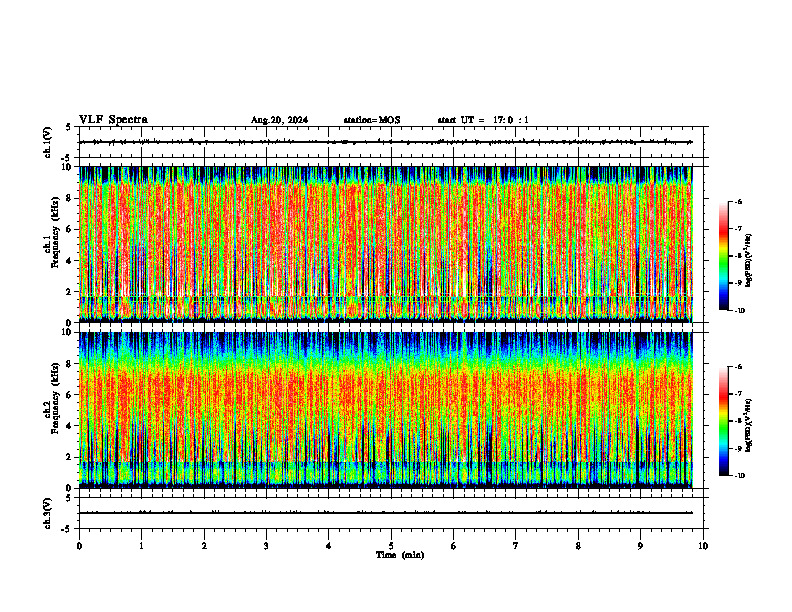792x612 pixels.
Task: Click the 'start UT = 17:0 :1' label
Action: 483,120
